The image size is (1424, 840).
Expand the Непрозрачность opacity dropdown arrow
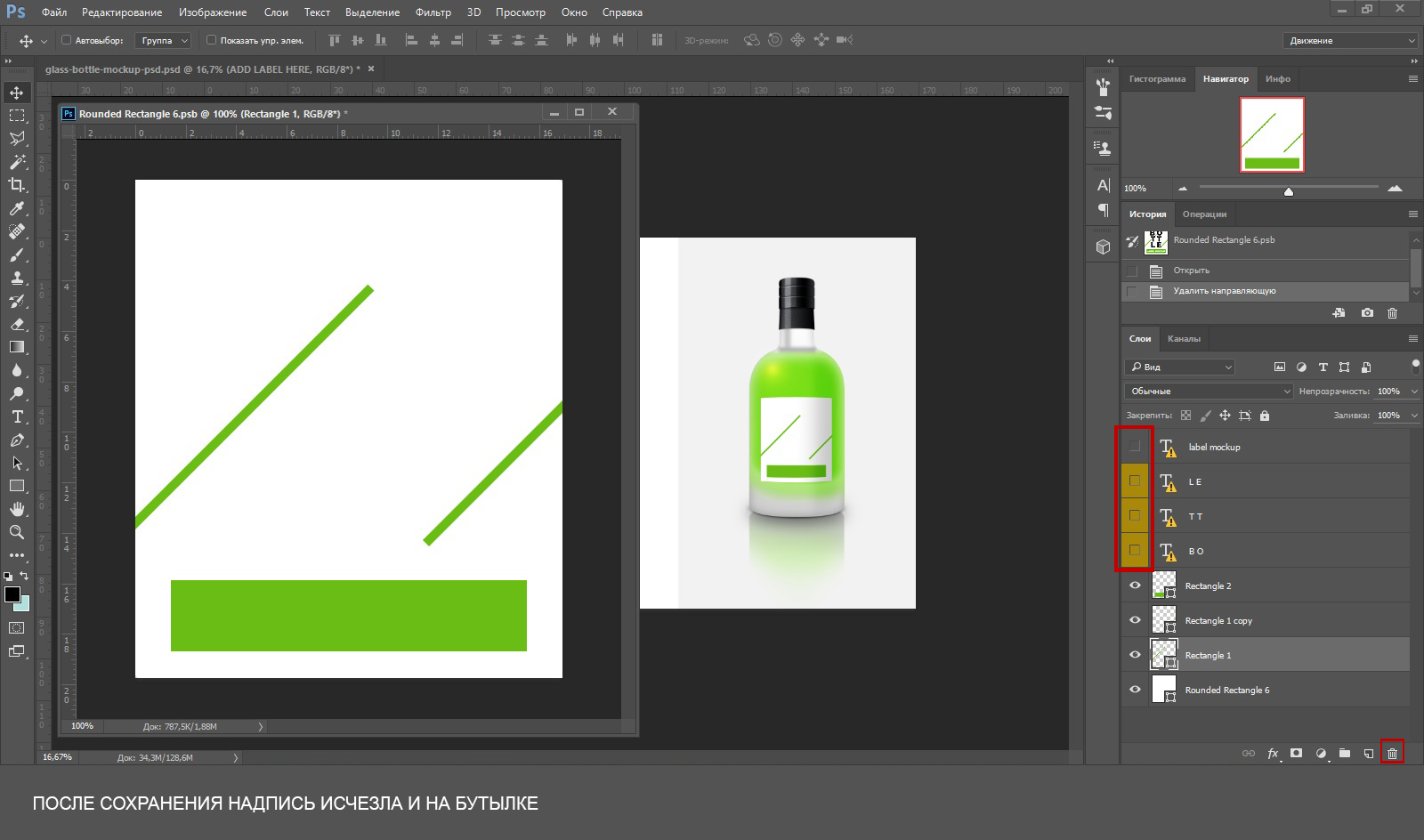(1414, 392)
